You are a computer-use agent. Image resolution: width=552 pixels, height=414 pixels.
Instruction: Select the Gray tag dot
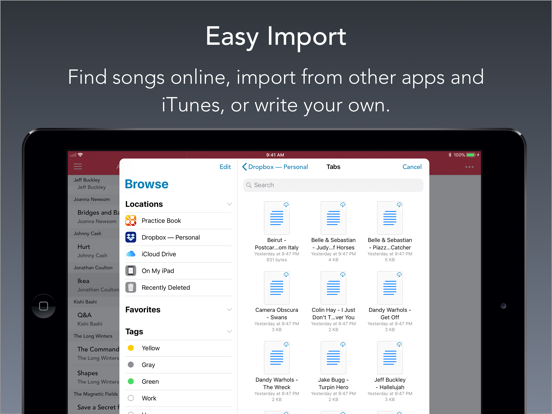[x=131, y=365]
